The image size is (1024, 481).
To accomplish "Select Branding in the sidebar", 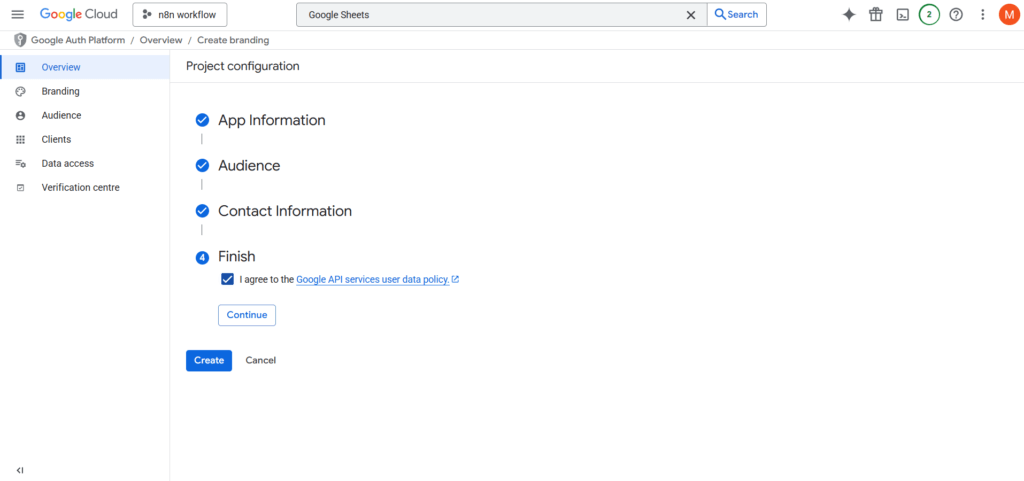I will (60, 91).
